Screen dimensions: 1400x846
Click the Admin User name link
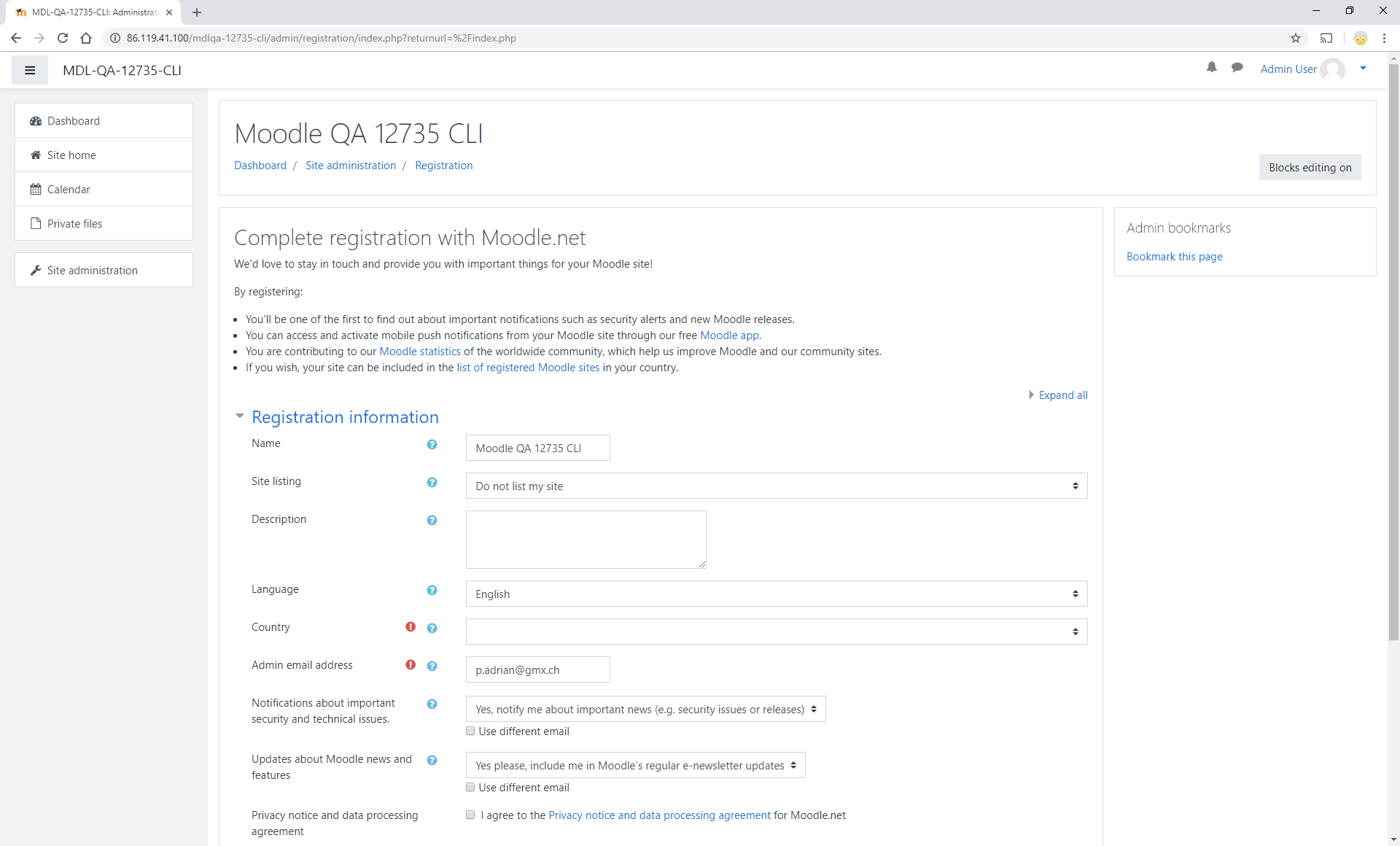point(1288,69)
